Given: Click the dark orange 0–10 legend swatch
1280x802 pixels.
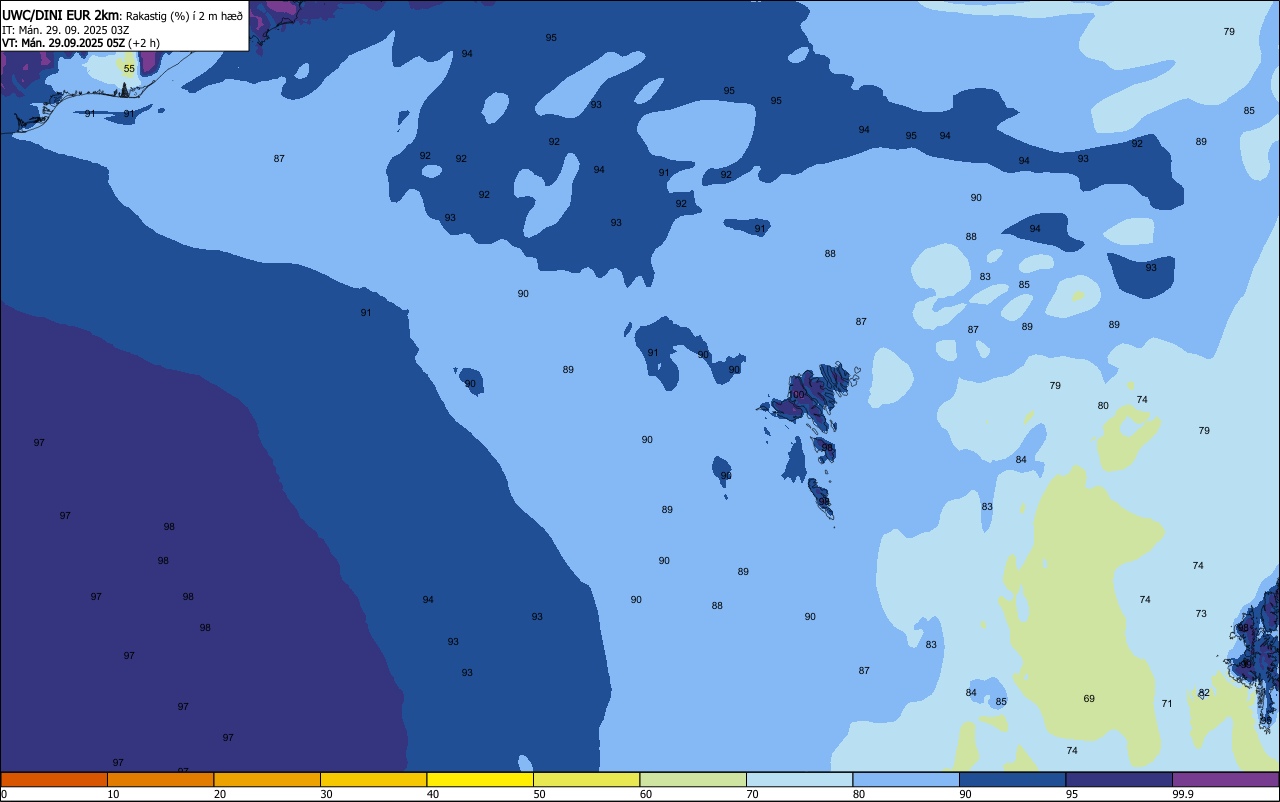Looking at the screenshot, I should [x=54, y=779].
